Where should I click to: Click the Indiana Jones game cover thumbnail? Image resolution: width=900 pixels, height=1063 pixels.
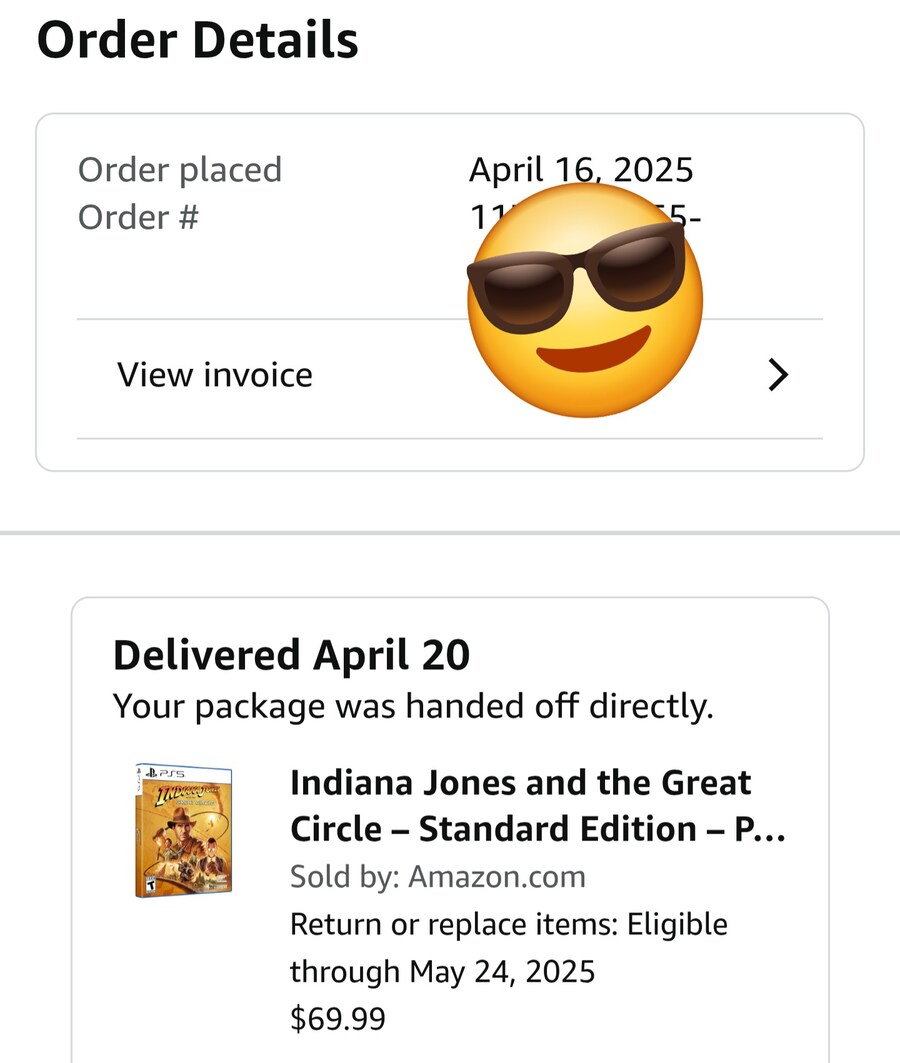[184, 830]
